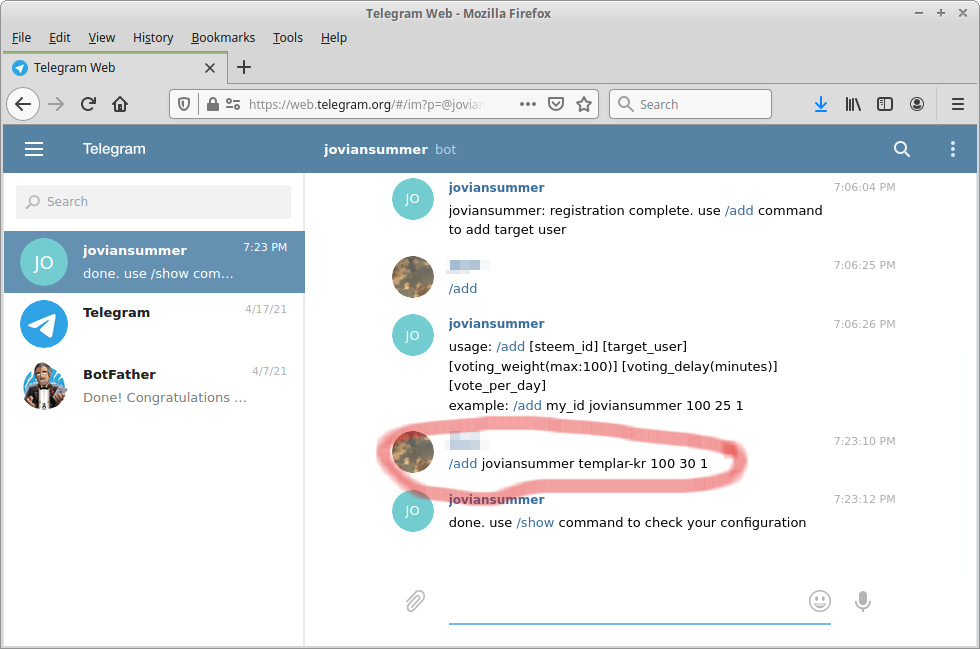Open the Firefox hamburger application menu
The height and width of the screenshot is (649, 980).
point(958,104)
